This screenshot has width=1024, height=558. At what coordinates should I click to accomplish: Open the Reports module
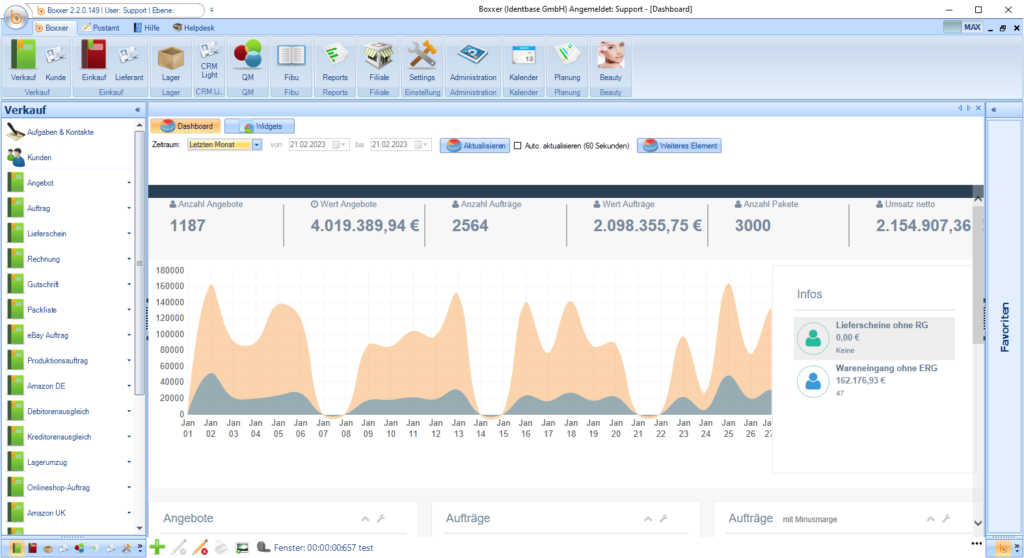pyautogui.click(x=334, y=61)
